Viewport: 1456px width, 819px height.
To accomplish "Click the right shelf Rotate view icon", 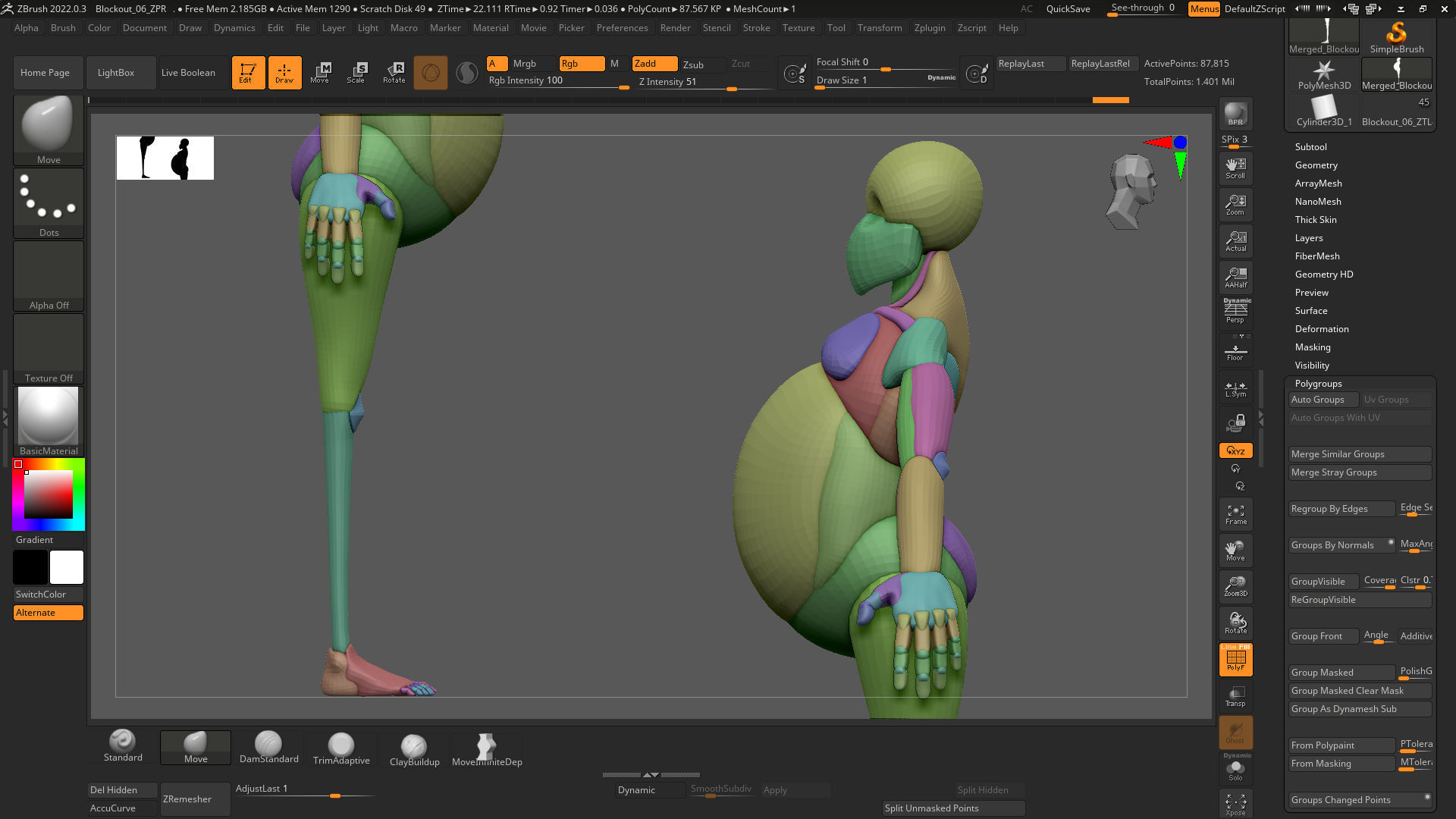I will pos(1235,623).
